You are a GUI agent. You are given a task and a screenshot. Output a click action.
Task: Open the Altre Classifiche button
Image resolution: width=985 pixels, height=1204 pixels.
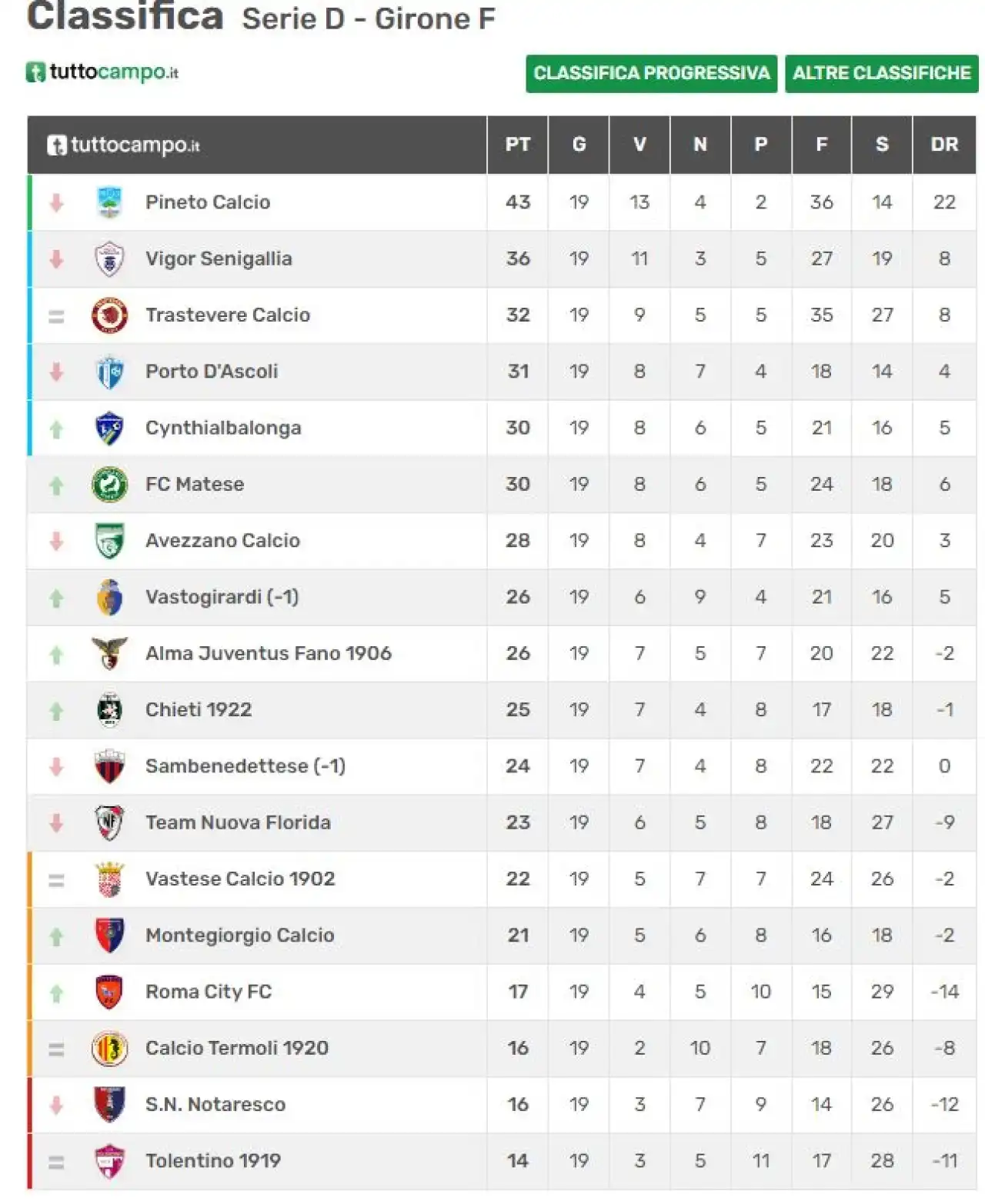pos(882,74)
